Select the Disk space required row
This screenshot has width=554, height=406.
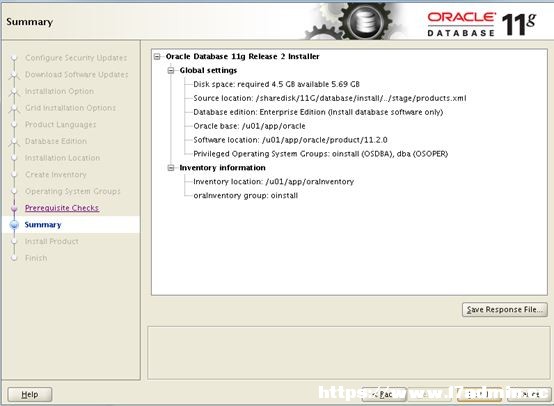coord(276,84)
